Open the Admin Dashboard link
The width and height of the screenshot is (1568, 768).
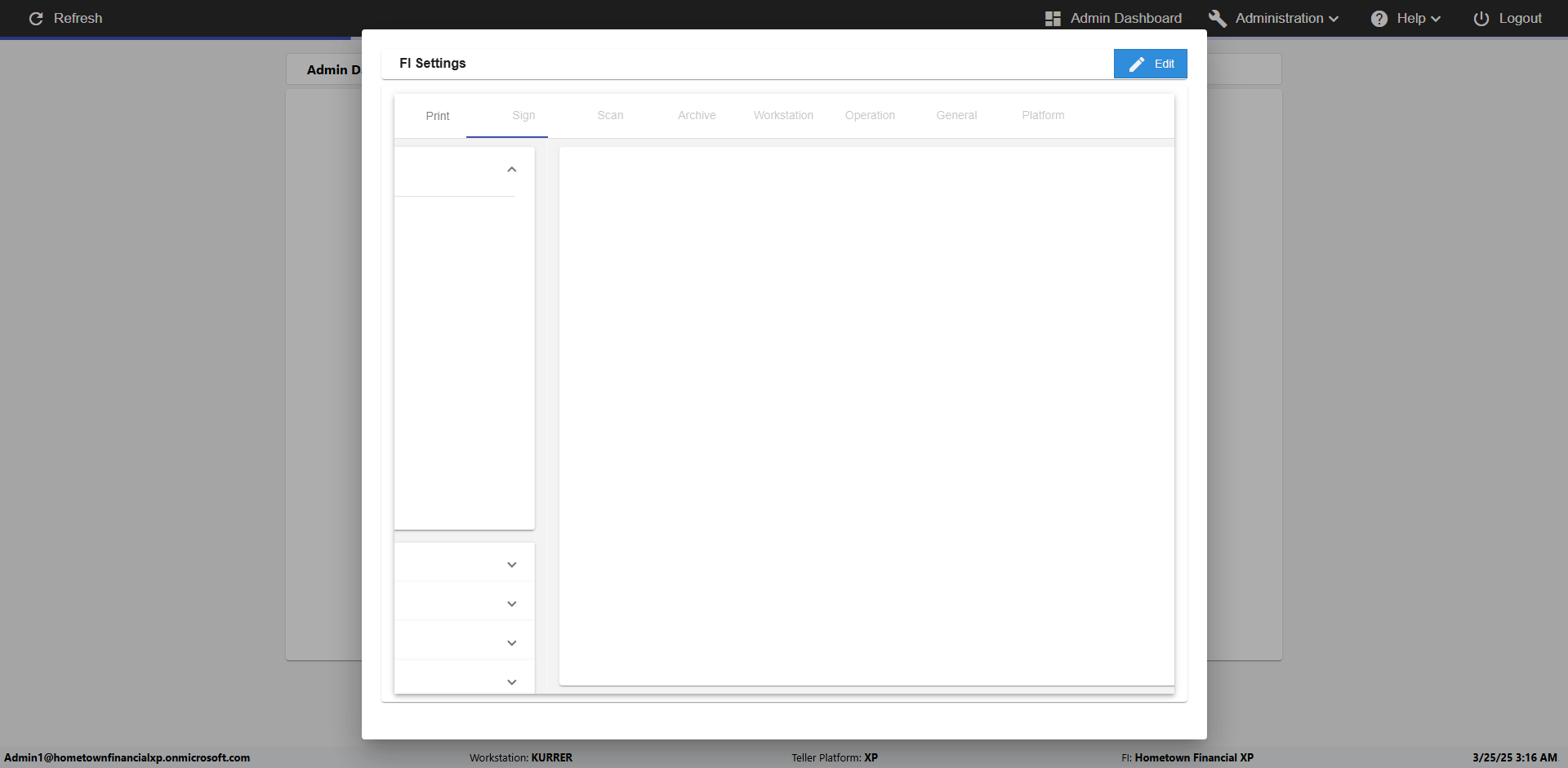click(1125, 19)
